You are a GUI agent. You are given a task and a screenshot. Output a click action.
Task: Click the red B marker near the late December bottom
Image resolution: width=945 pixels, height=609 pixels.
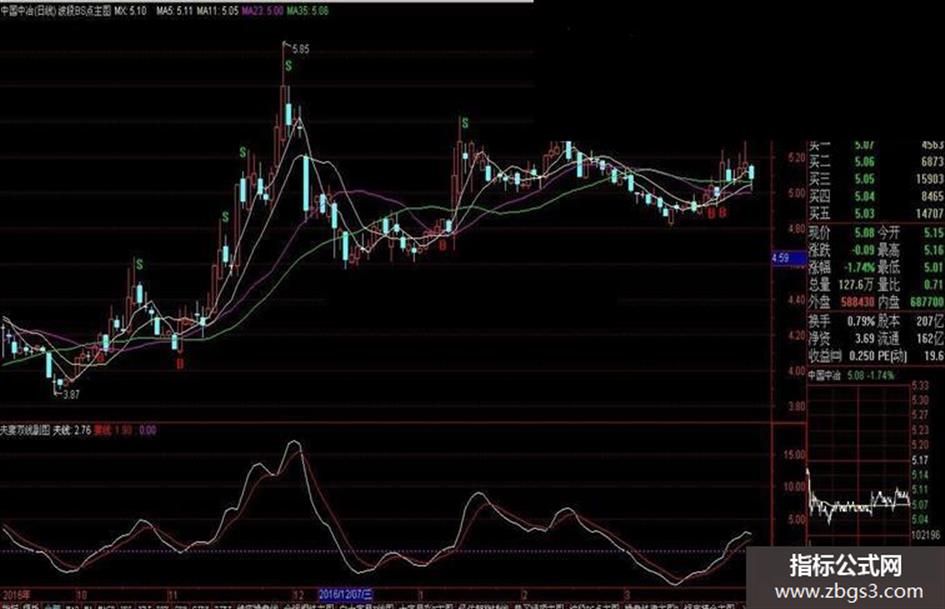coord(443,245)
